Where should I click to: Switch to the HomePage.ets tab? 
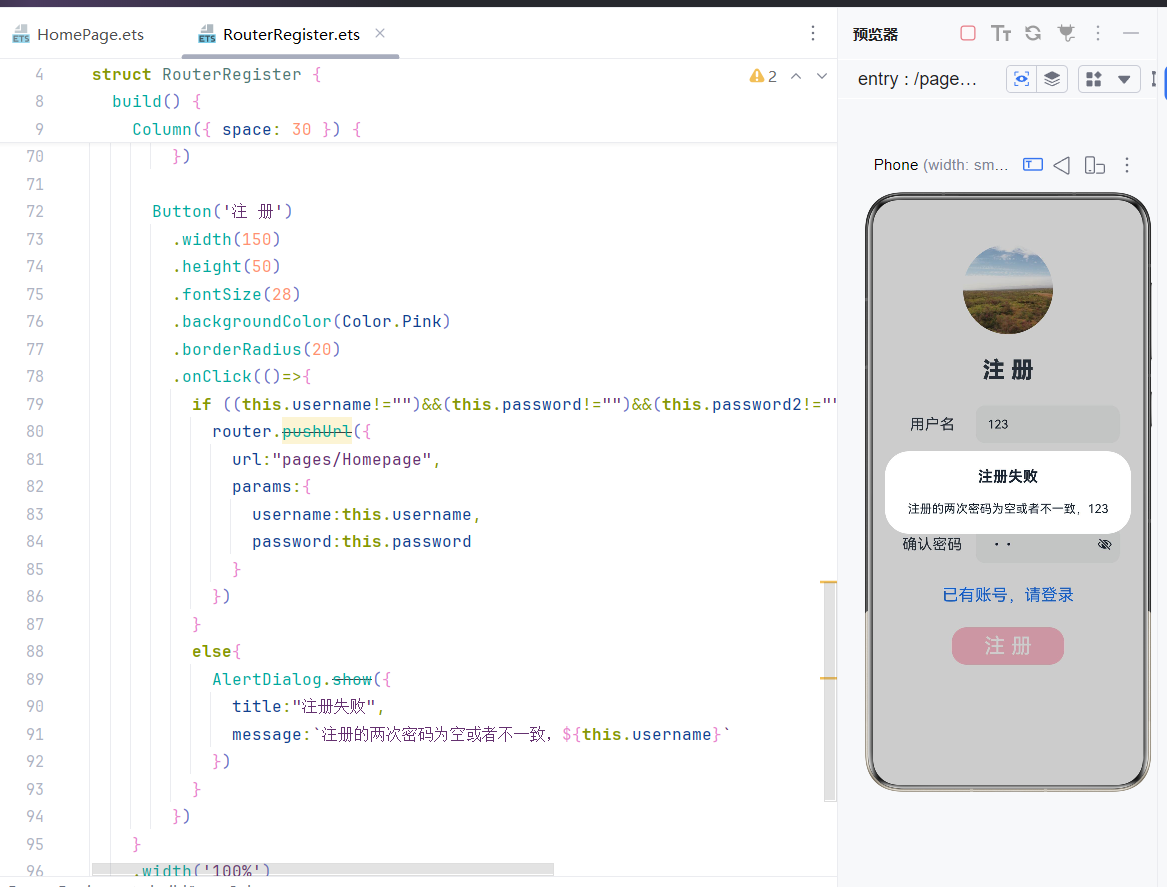[78, 34]
